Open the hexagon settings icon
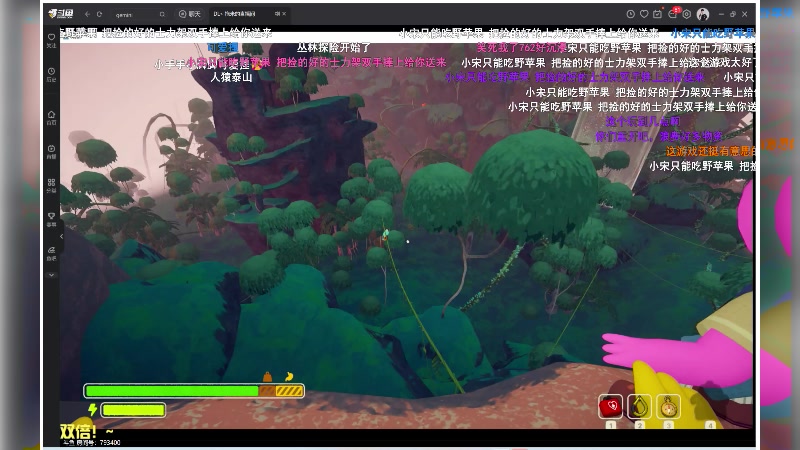This screenshot has height=450, width=800. 687,14
